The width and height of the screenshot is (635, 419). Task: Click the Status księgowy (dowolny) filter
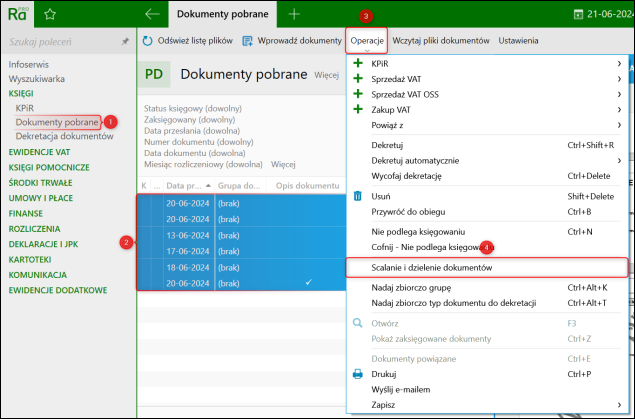click(193, 108)
